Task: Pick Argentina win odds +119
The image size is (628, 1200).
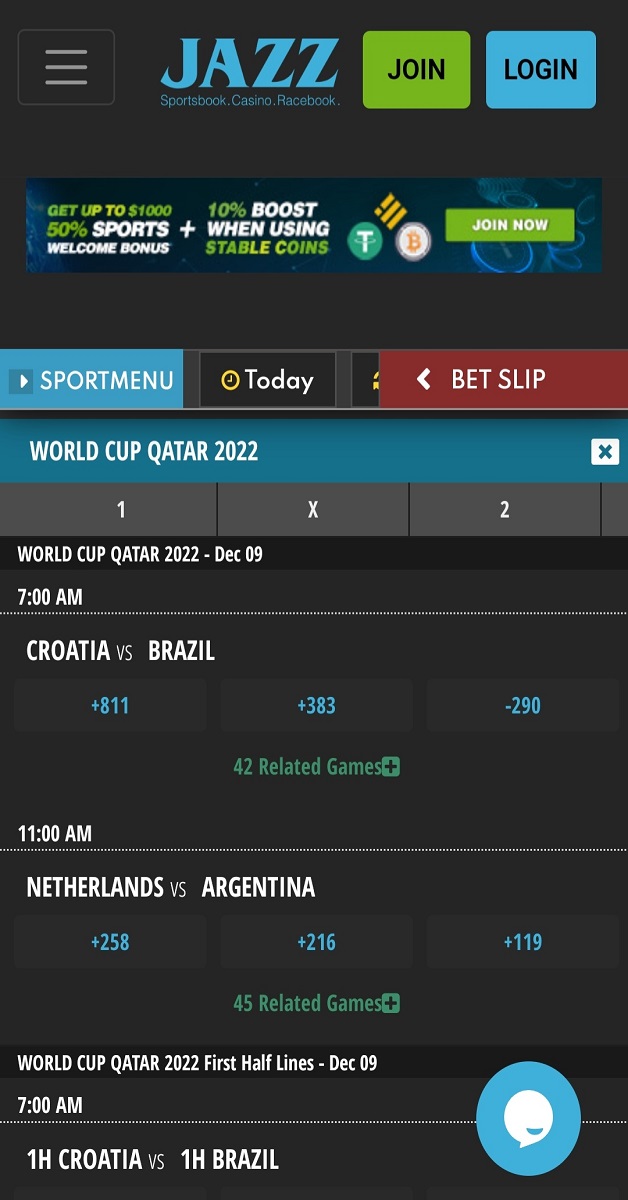Action: point(523,942)
